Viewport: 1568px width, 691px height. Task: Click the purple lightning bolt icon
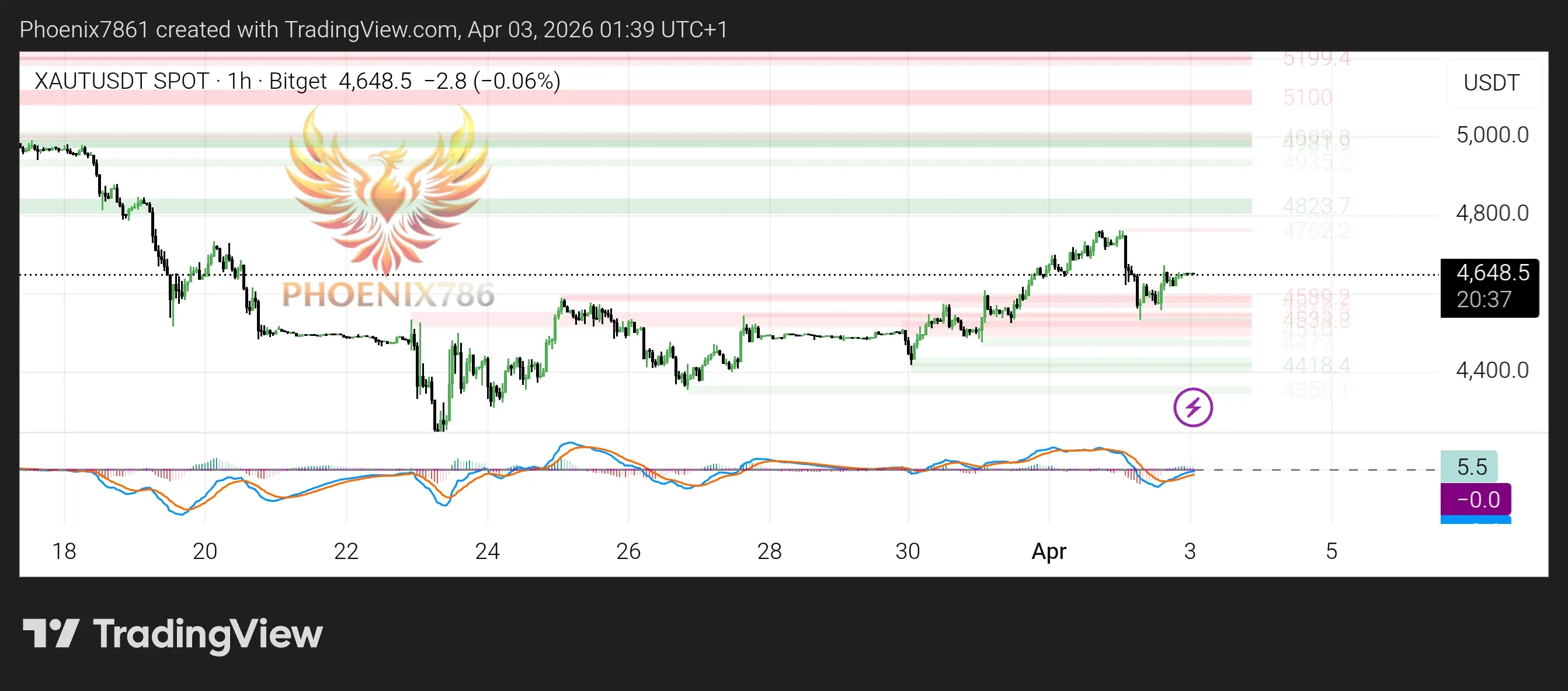(1192, 407)
